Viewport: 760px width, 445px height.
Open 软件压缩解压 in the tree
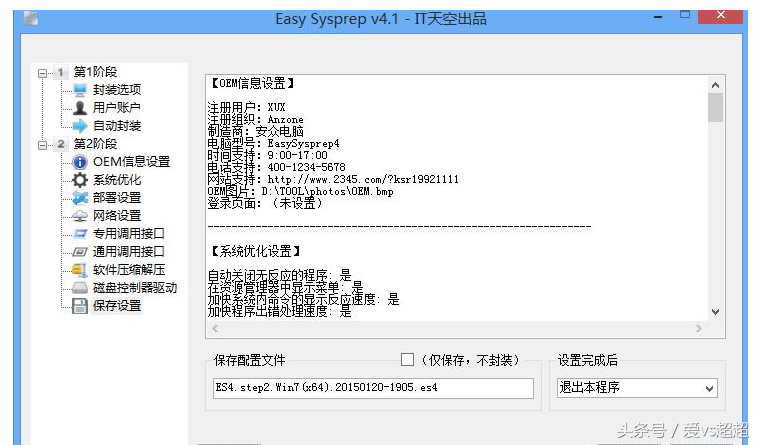[128, 270]
